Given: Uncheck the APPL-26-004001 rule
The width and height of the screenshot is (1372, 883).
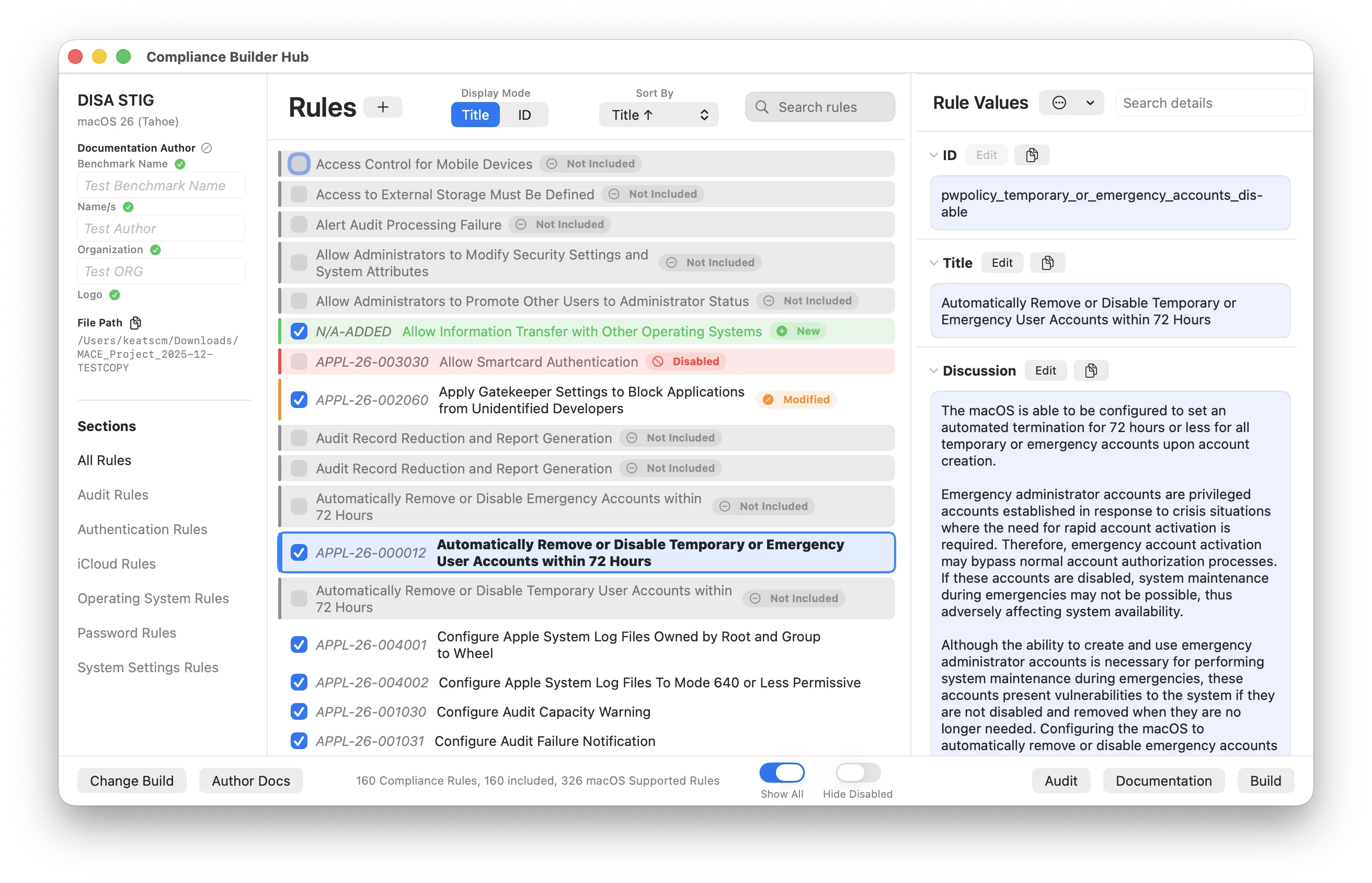Looking at the screenshot, I should (x=299, y=644).
